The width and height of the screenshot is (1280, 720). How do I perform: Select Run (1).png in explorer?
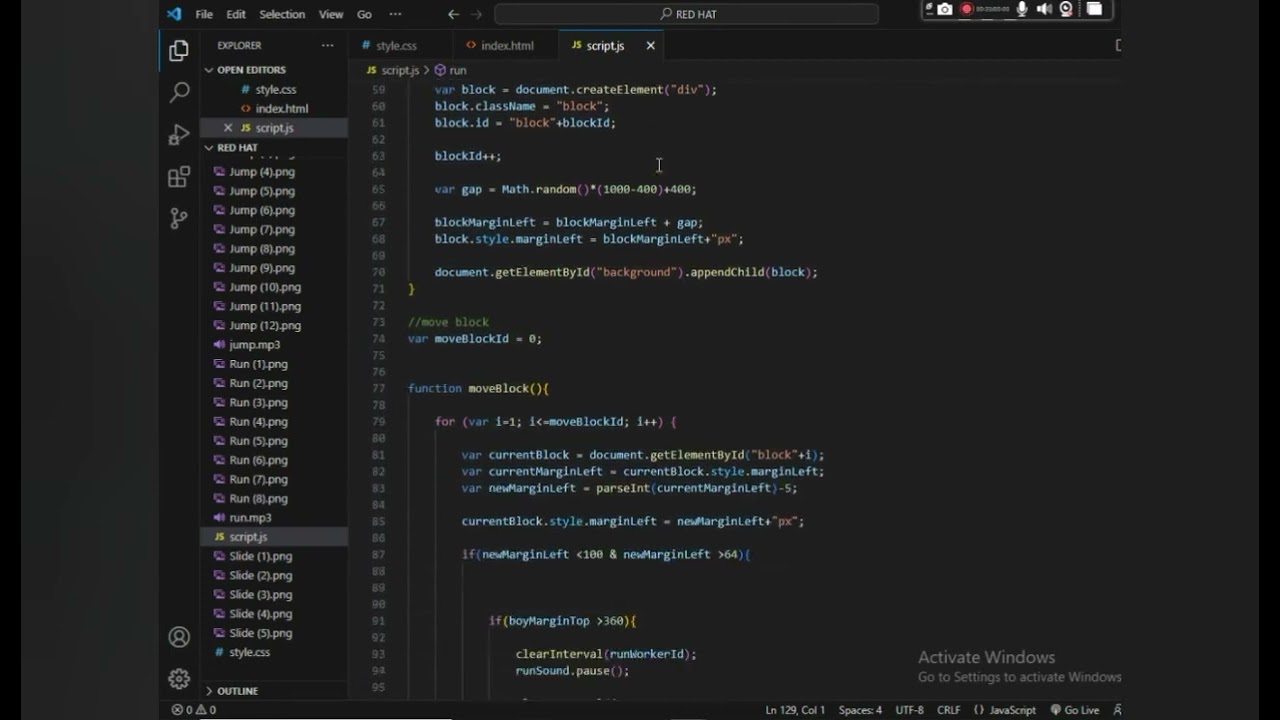coord(274,364)
